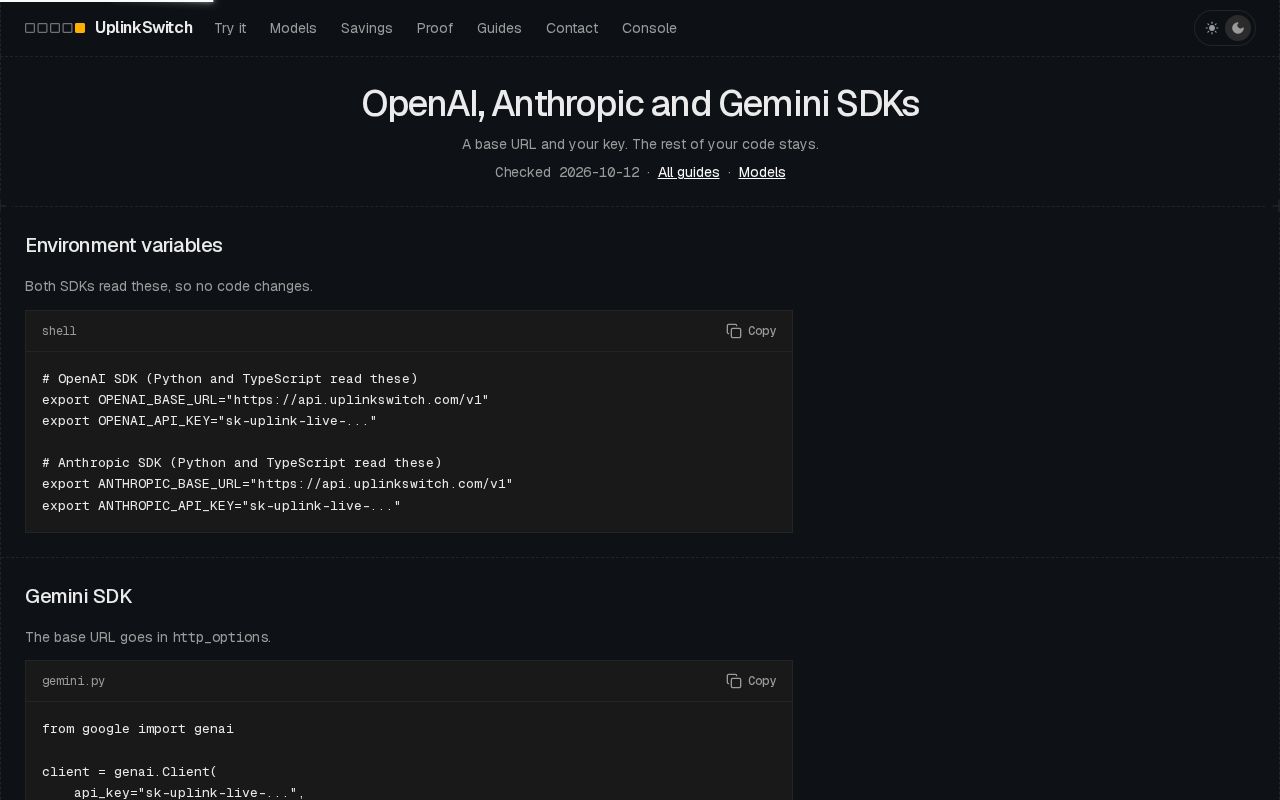
Task: Open Guides in the top navigation
Action: [499, 28]
